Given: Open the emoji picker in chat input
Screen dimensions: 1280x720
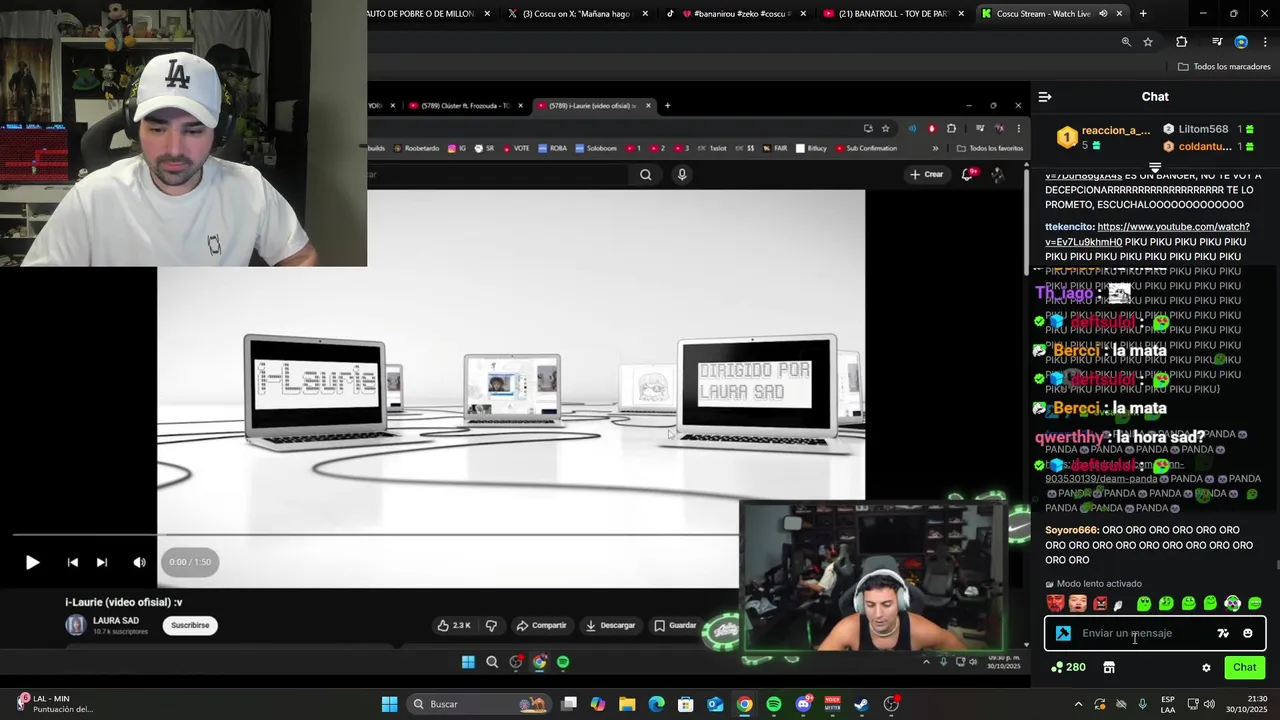Looking at the screenshot, I should [1247, 633].
